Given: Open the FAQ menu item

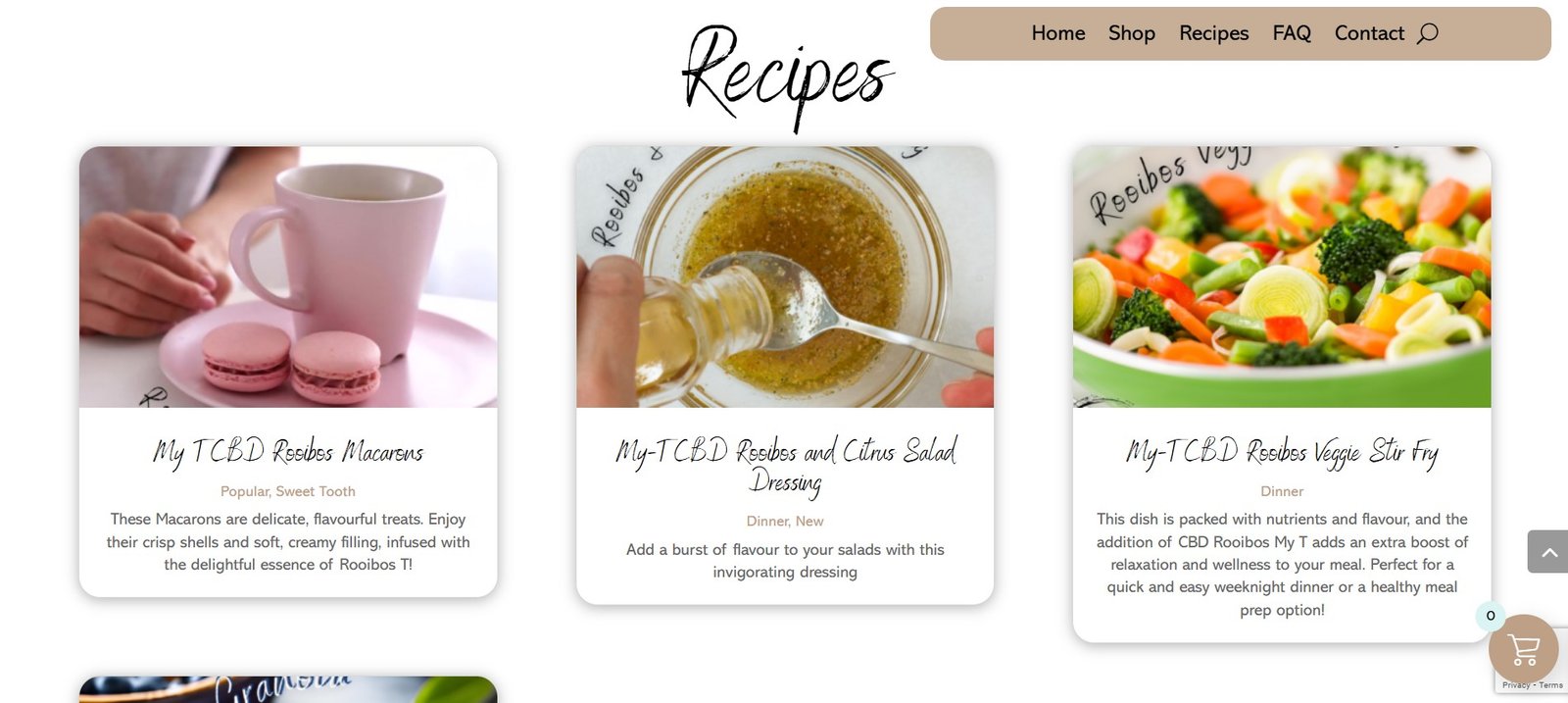Looking at the screenshot, I should pyautogui.click(x=1291, y=33).
